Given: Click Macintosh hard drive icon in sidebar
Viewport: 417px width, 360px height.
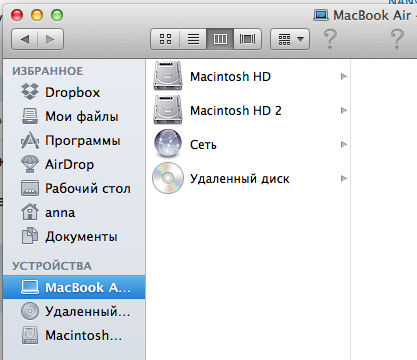Looking at the screenshot, I should [30, 335].
